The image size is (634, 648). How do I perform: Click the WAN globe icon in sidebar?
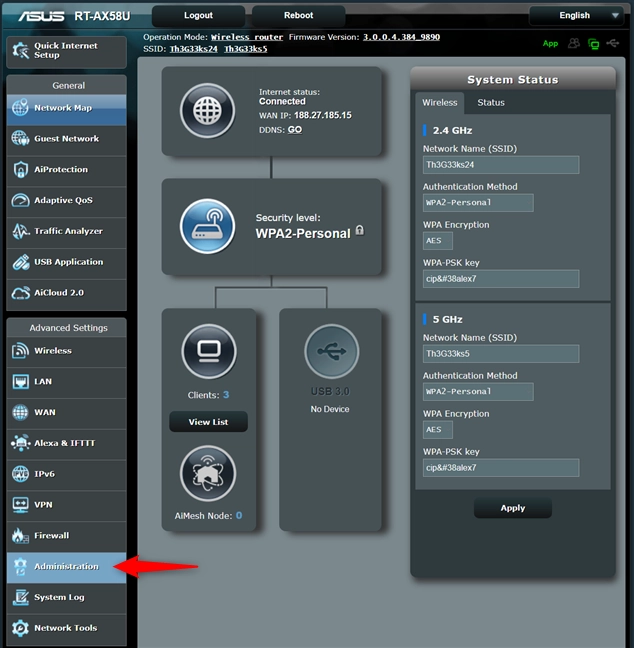coord(20,412)
